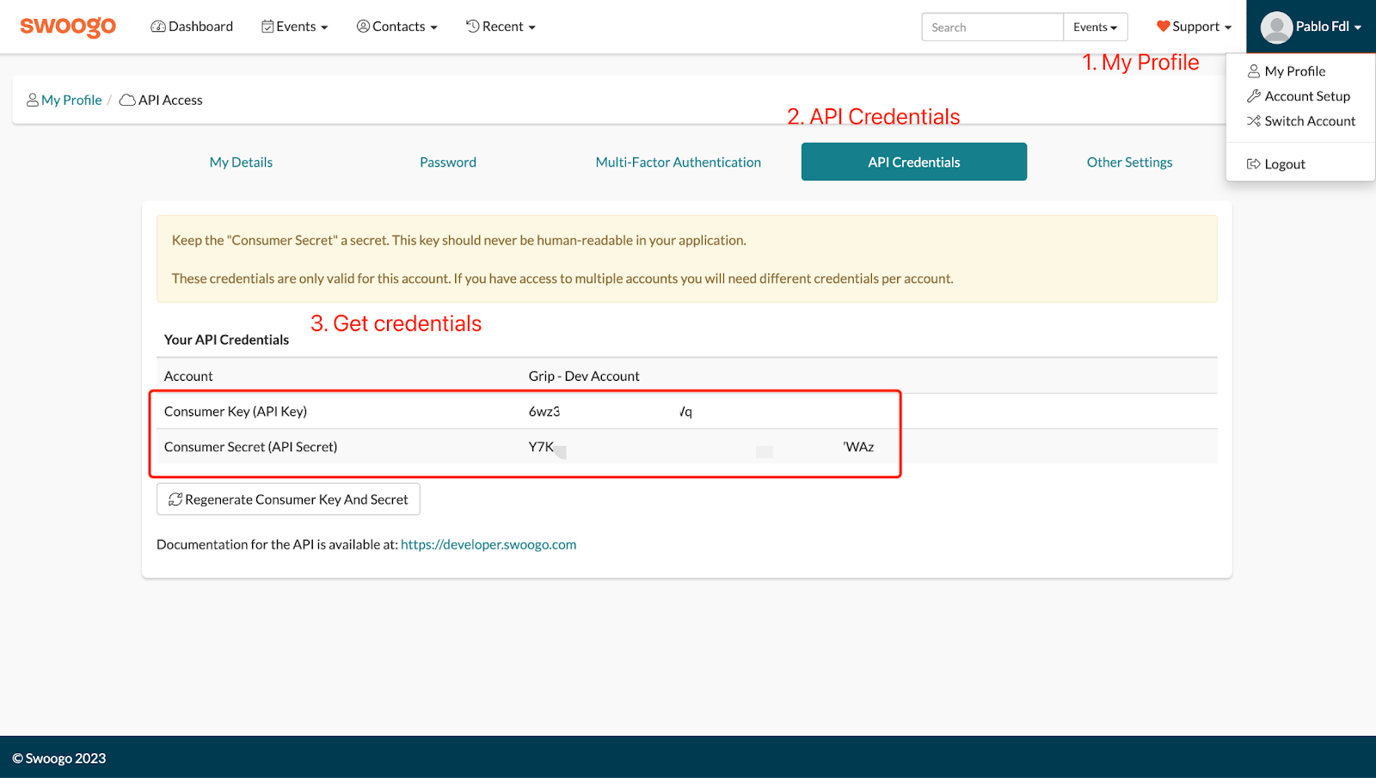Click inside the Search input field
Image resolution: width=1376 pixels, height=778 pixels.
coord(991,26)
